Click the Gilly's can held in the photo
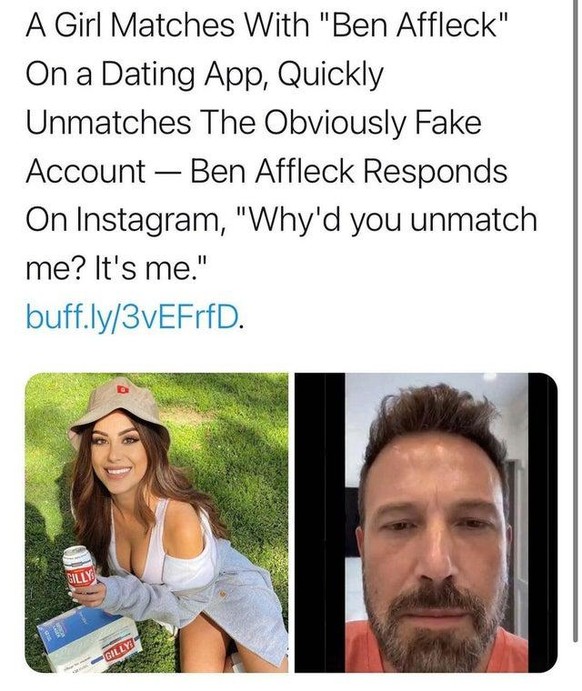The image size is (582, 691). [79, 569]
